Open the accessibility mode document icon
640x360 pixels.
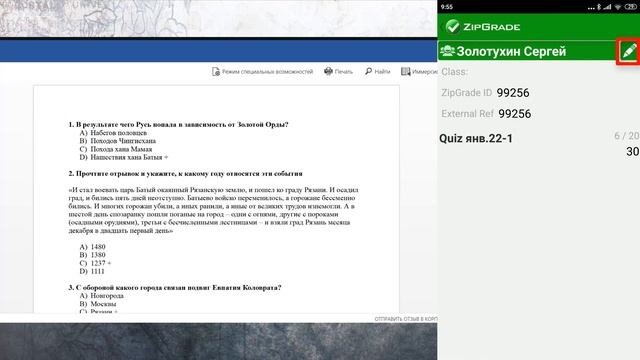[216, 72]
